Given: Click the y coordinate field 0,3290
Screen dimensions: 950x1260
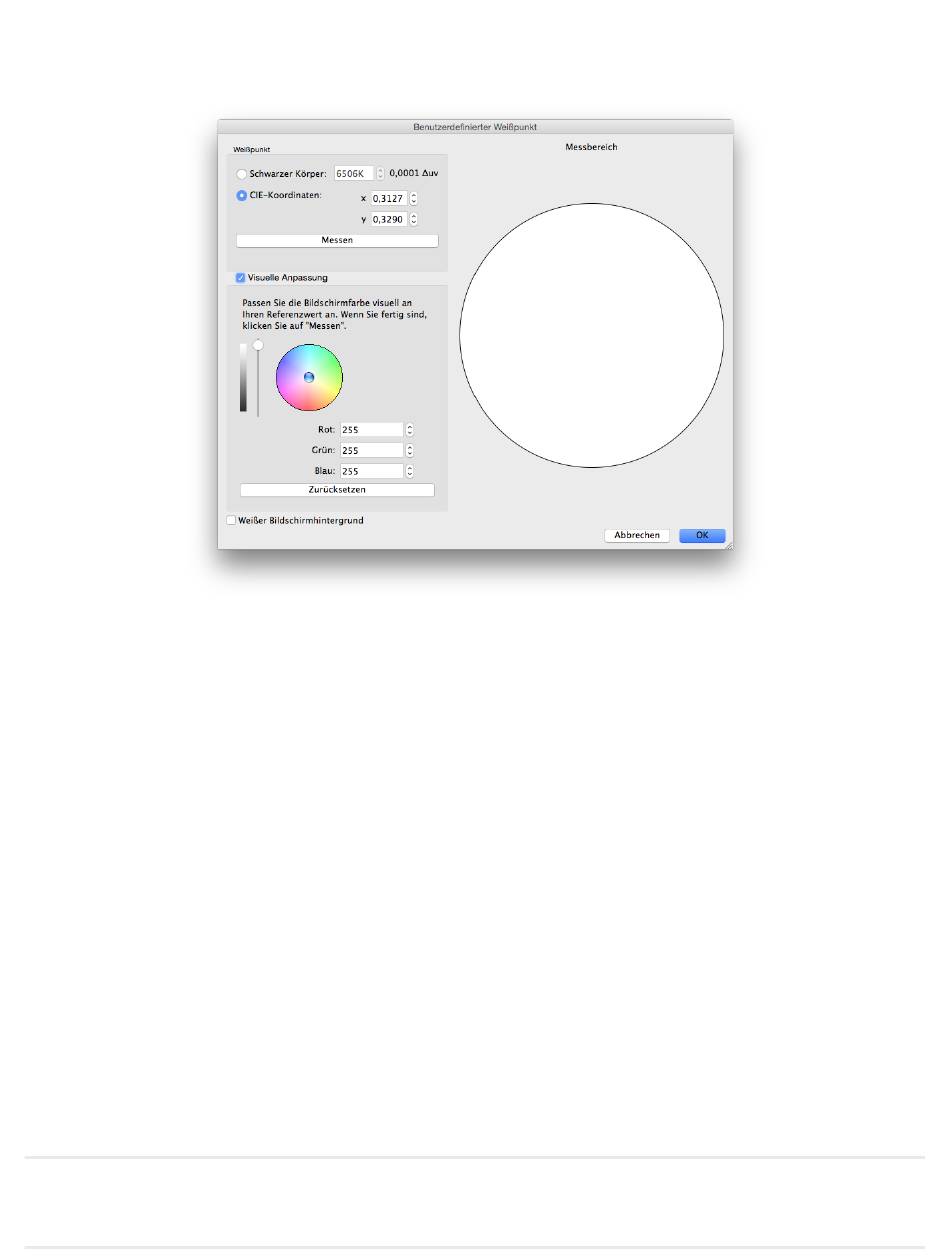Looking at the screenshot, I should [389, 219].
